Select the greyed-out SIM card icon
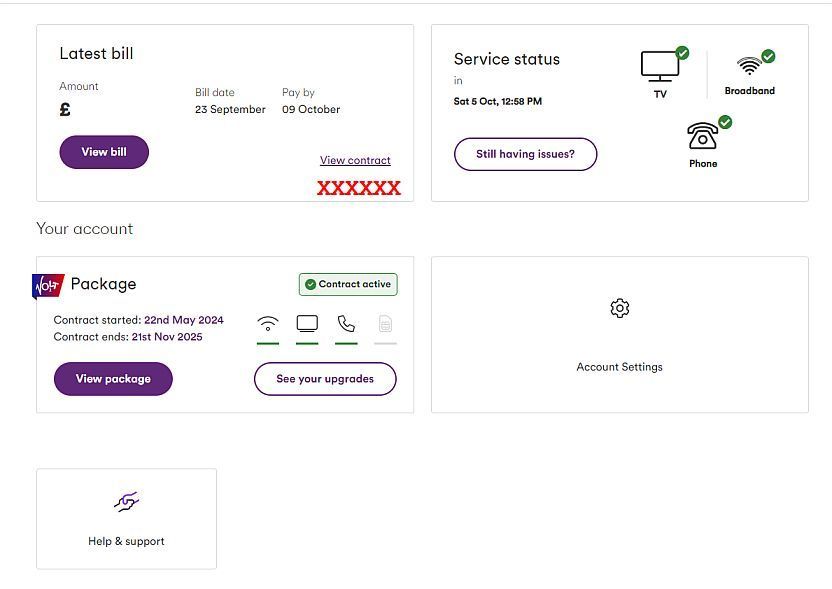Screen dimensions: 832x589 click(x=385, y=324)
